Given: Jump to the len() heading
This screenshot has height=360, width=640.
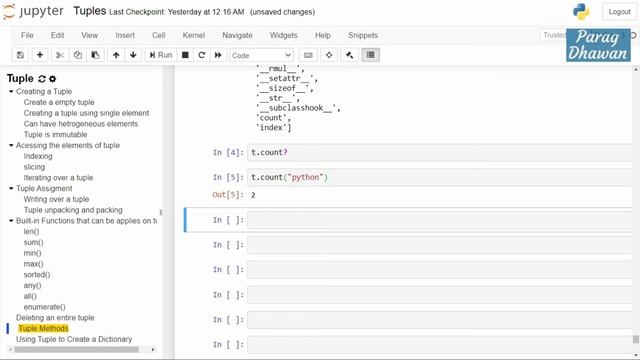Looking at the screenshot, I should [31, 231].
